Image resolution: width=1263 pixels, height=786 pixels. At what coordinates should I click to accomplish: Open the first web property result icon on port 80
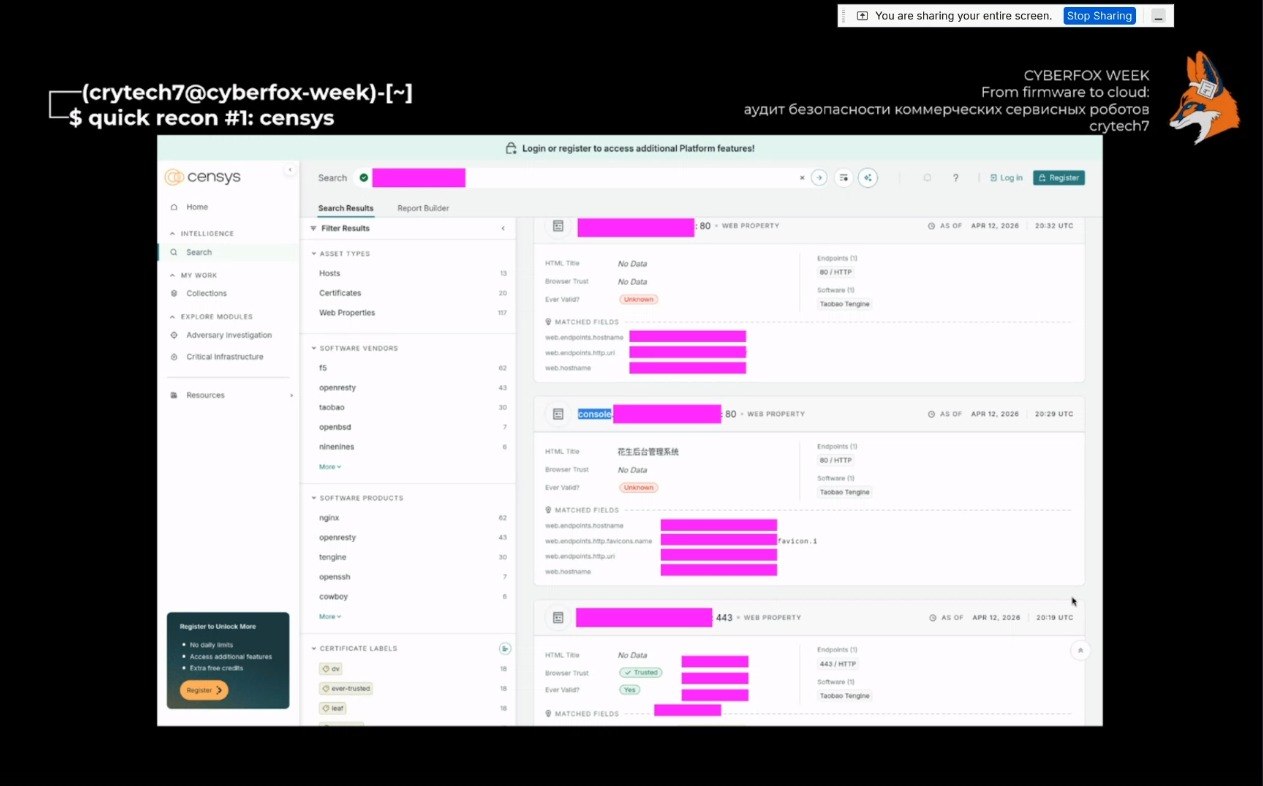pos(558,226)
